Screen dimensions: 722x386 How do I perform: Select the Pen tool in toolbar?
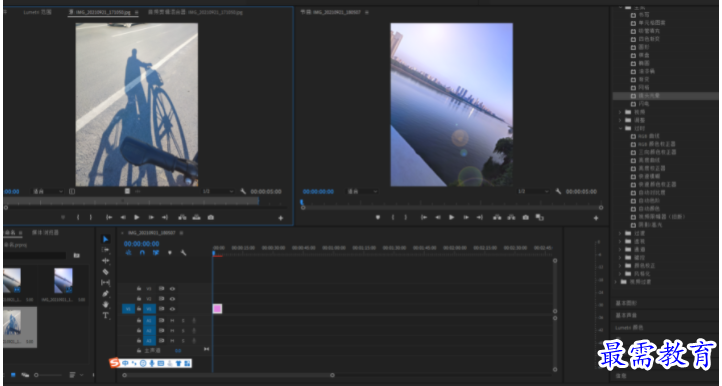pyautogui.click(x=105, y=293)
